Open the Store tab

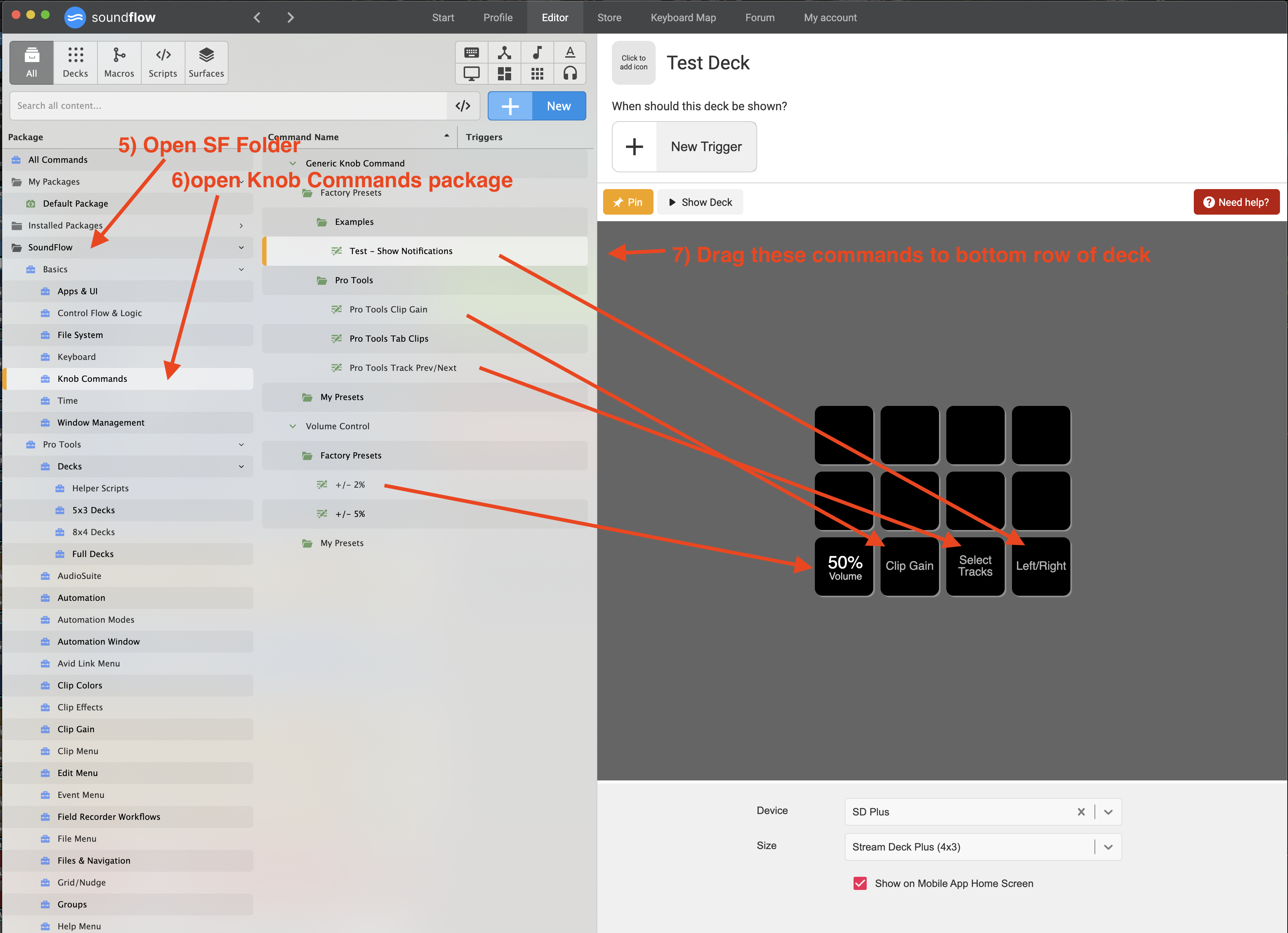(609, 18)
